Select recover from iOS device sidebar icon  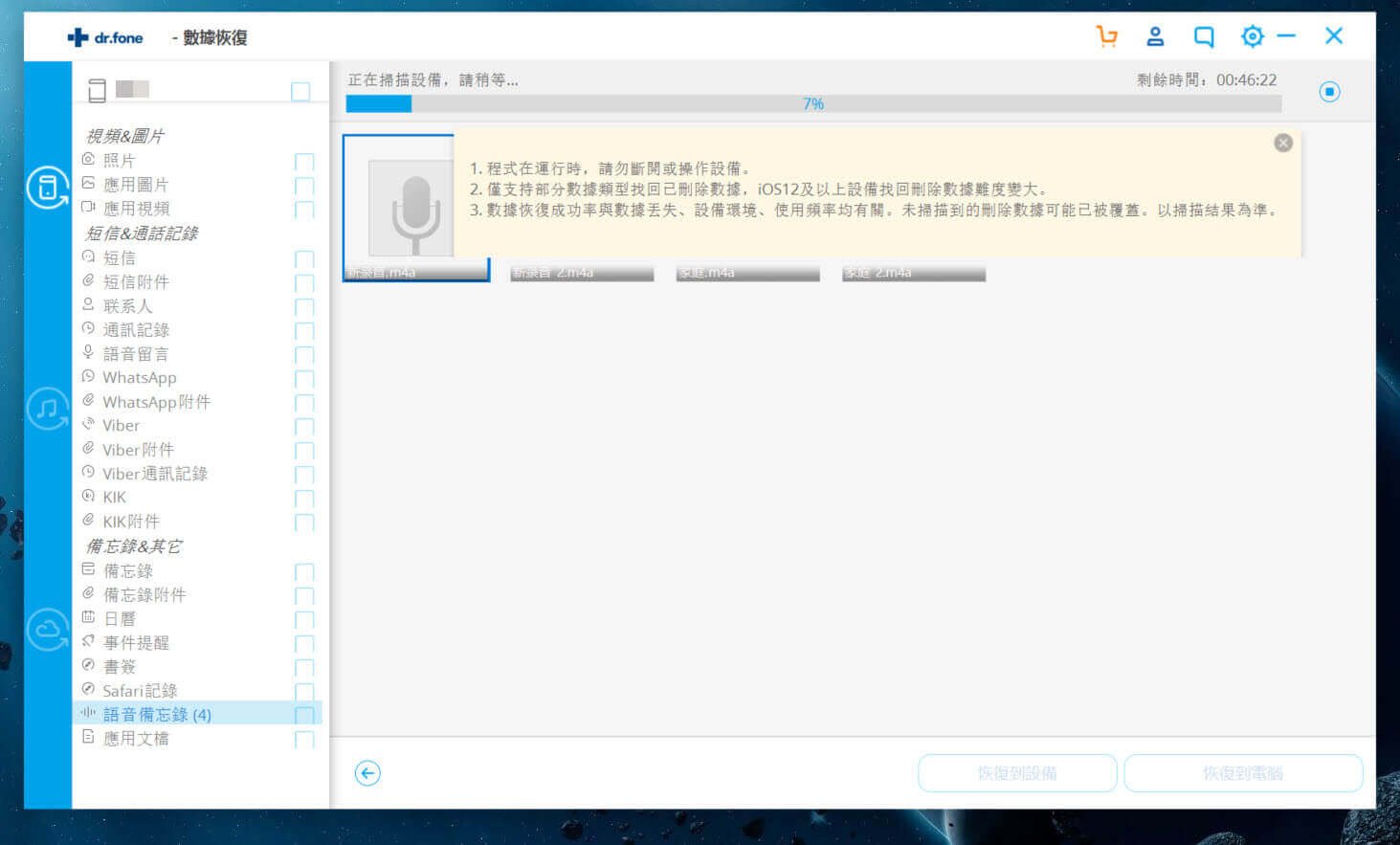[x=47, y=188]
